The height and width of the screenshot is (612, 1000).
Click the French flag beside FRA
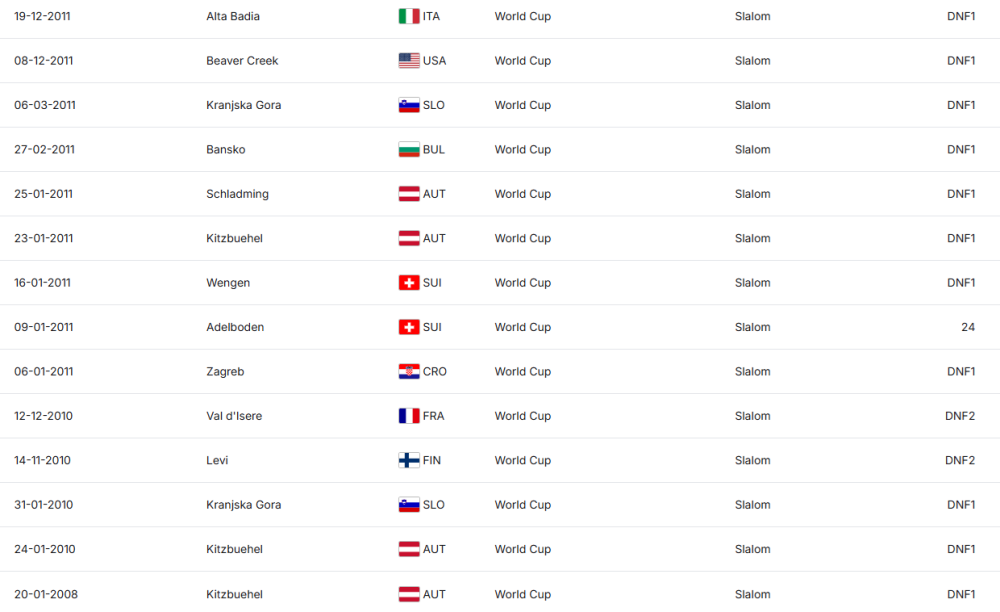(409, 416)
